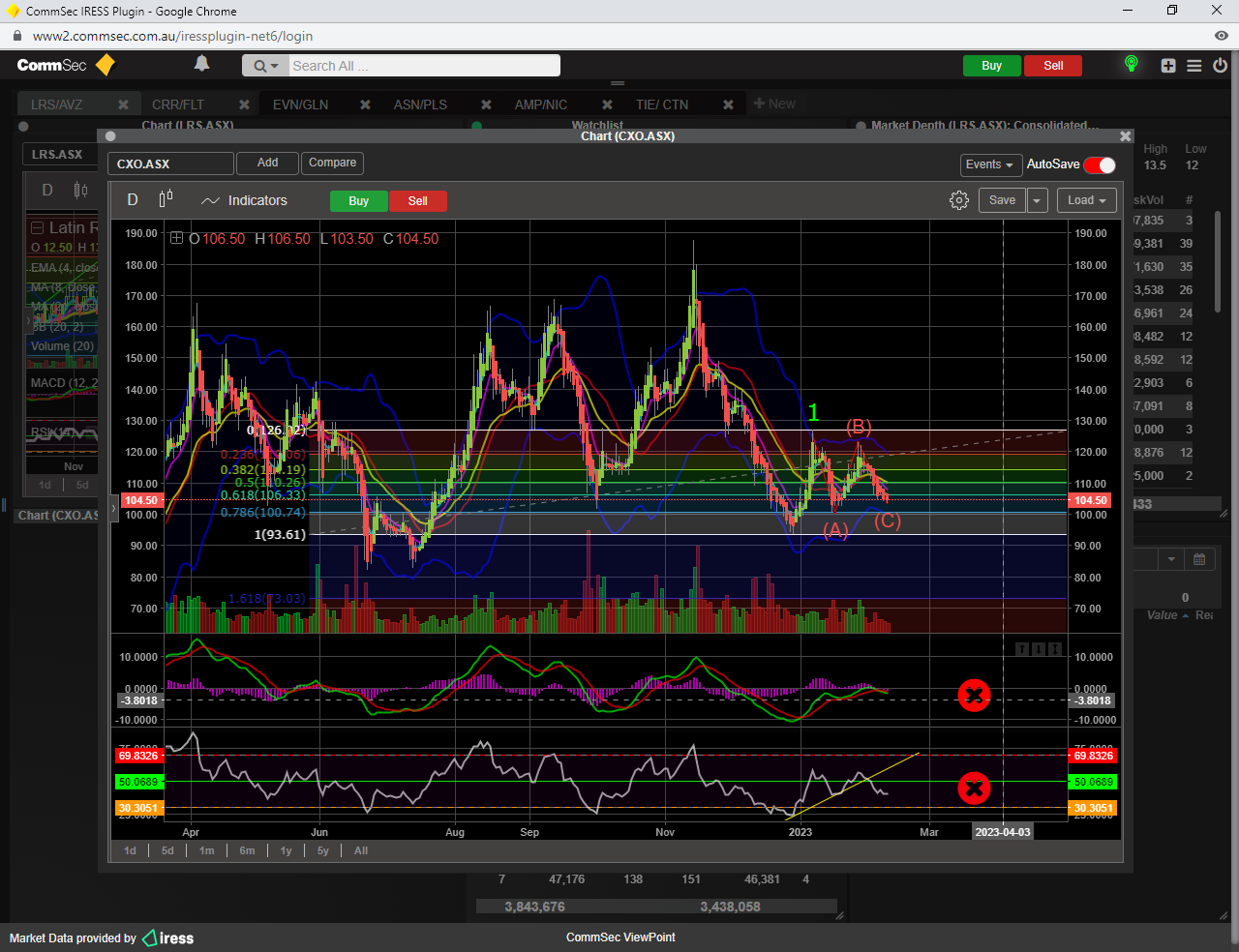Select the 1m time range
The image size is (1239, 952).
coord(207,851)
